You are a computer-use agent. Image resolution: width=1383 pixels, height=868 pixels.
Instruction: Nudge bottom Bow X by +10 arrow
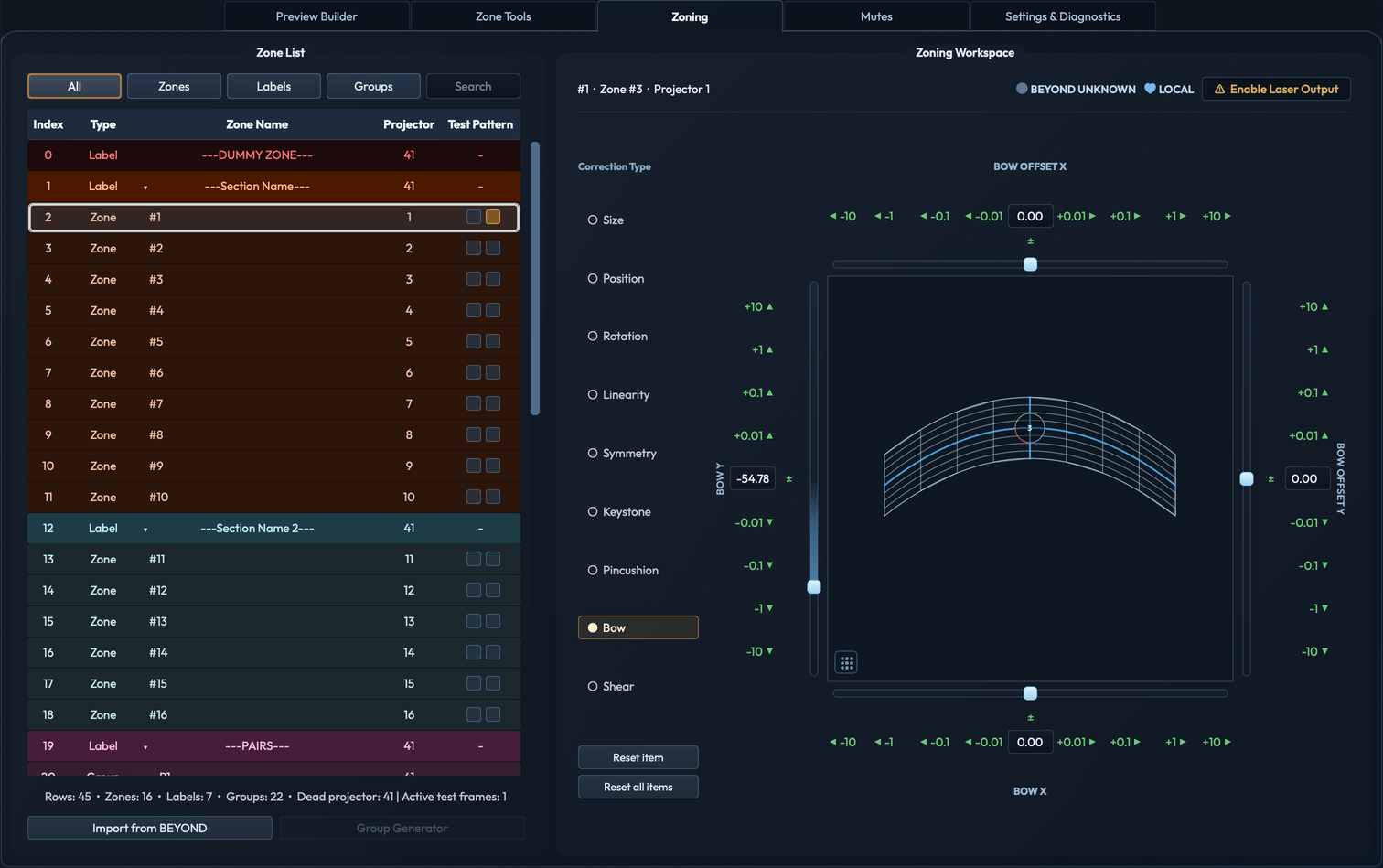pos(1217,743)
